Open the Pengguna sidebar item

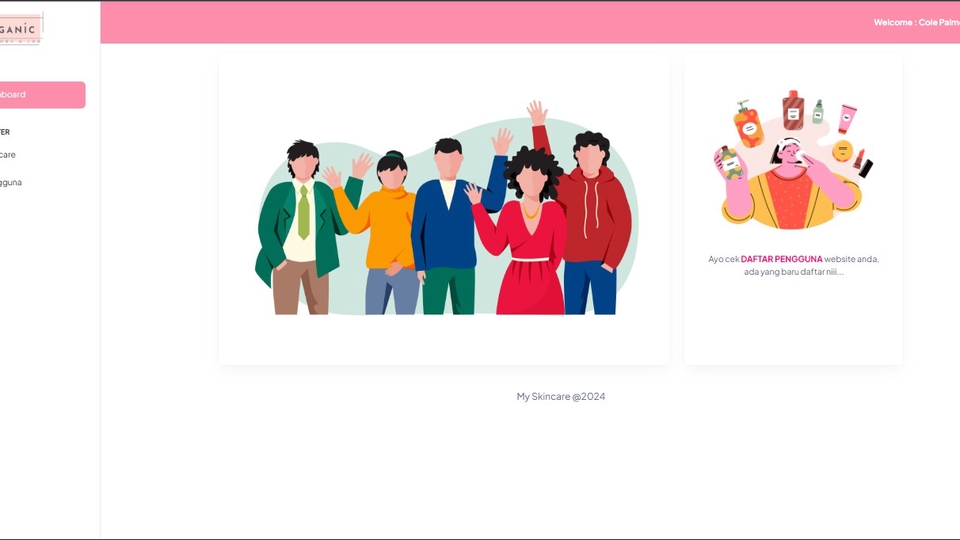tap(12, 183)
